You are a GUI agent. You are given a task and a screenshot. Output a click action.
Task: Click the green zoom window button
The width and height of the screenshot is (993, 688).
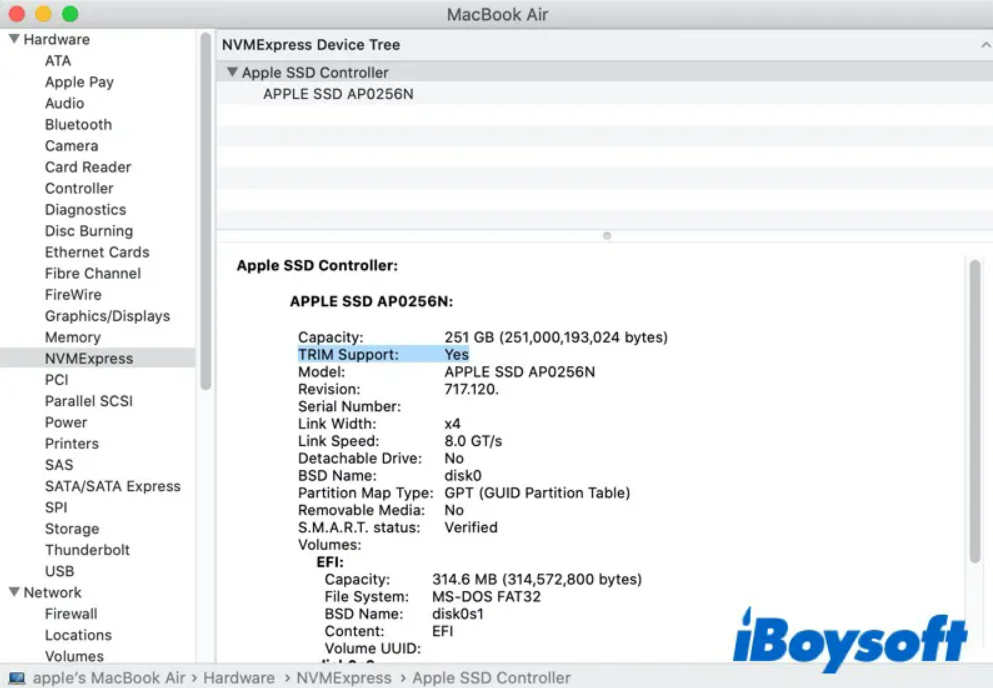click(70, 13)
